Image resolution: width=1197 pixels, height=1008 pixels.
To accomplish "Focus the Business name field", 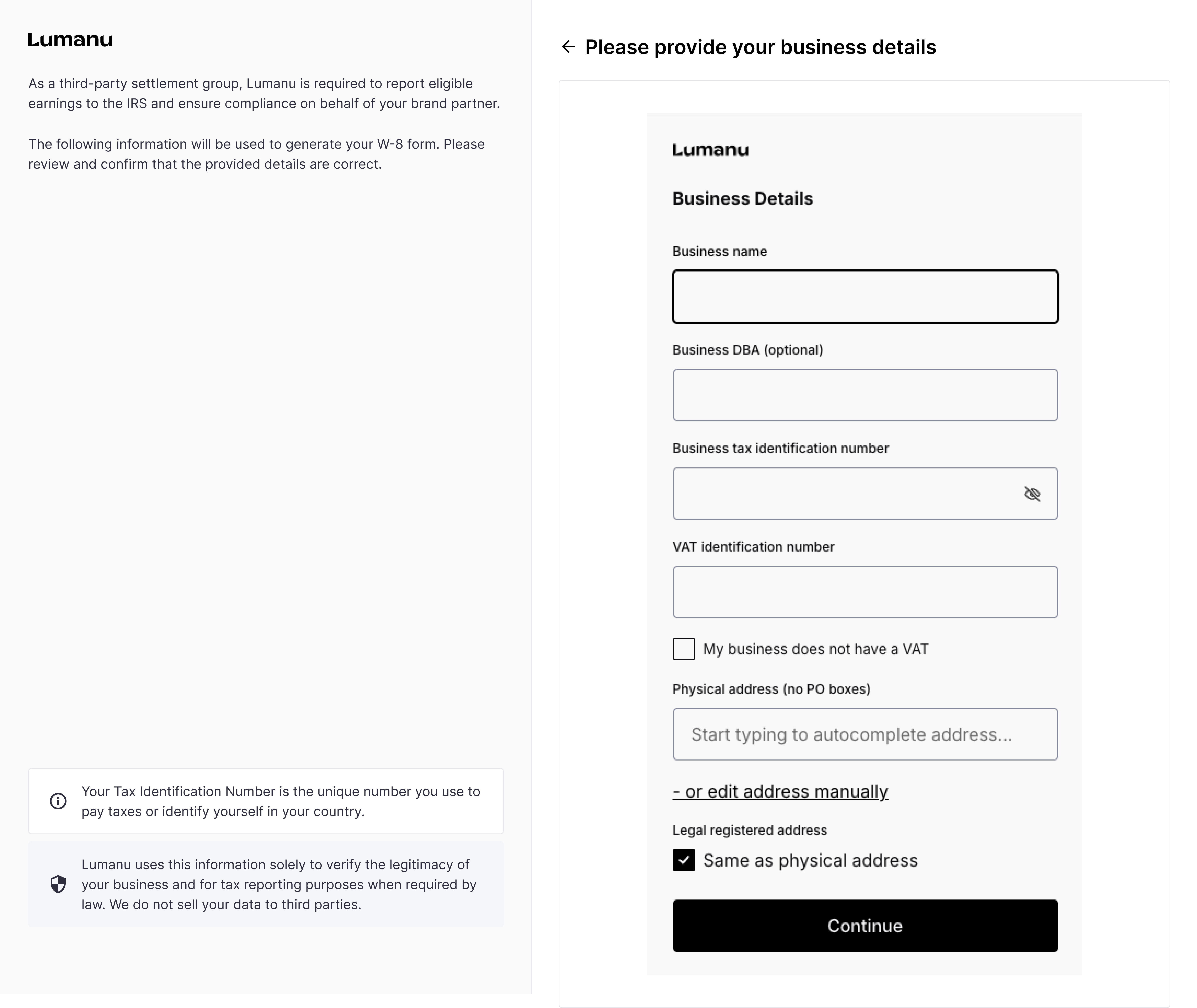I will (865, 297).
